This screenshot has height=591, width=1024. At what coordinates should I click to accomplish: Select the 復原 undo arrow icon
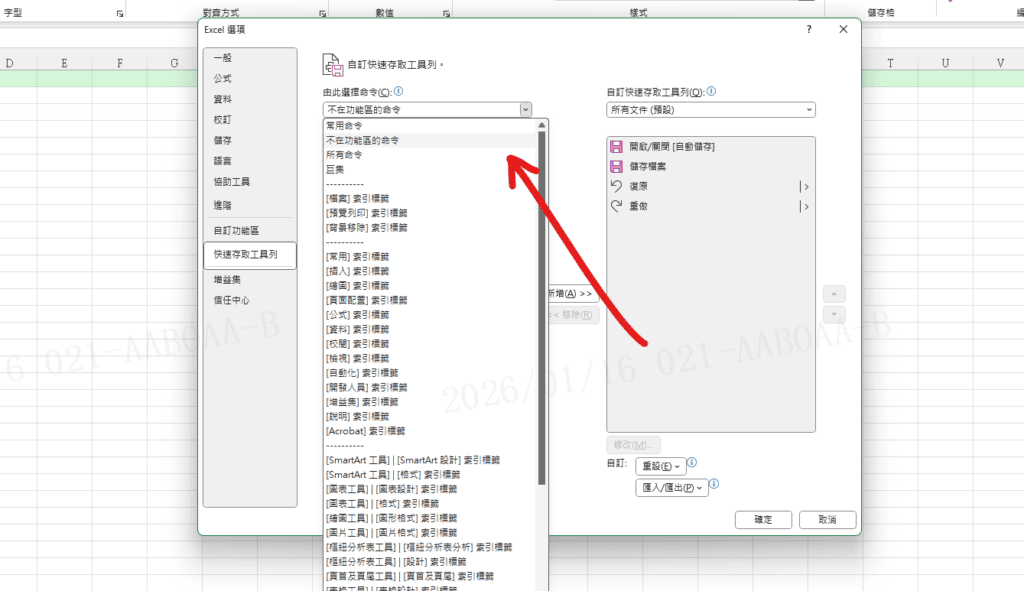point(616,186)
